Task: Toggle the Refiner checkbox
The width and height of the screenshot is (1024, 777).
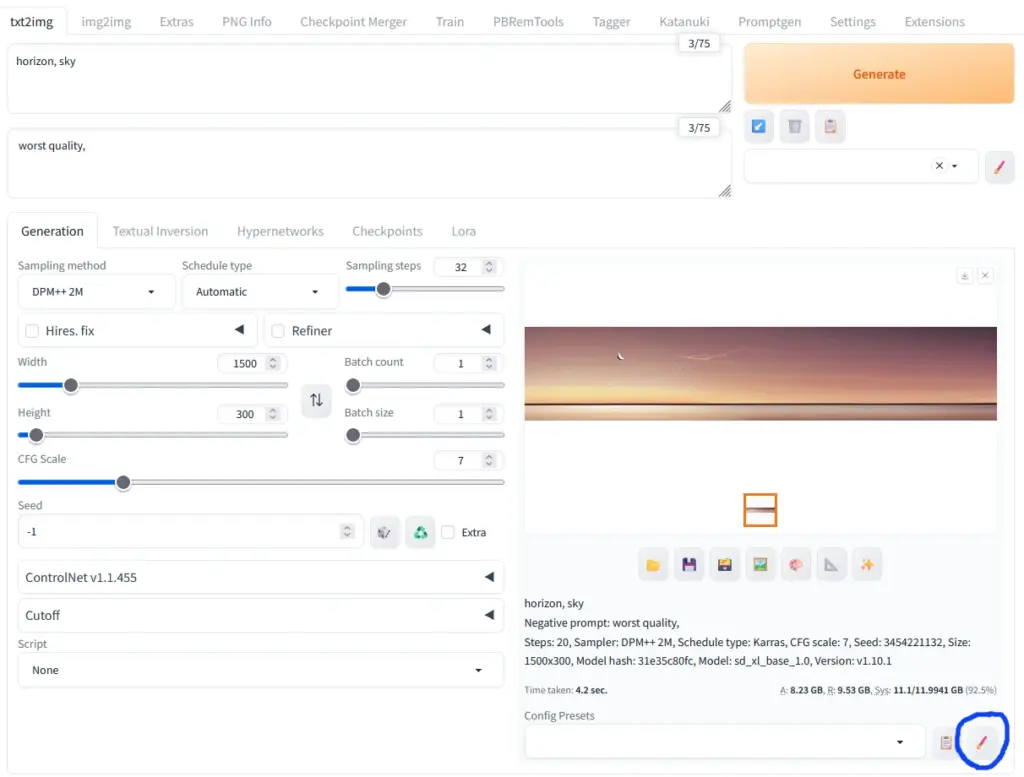Action: click(x=278, y=331)
